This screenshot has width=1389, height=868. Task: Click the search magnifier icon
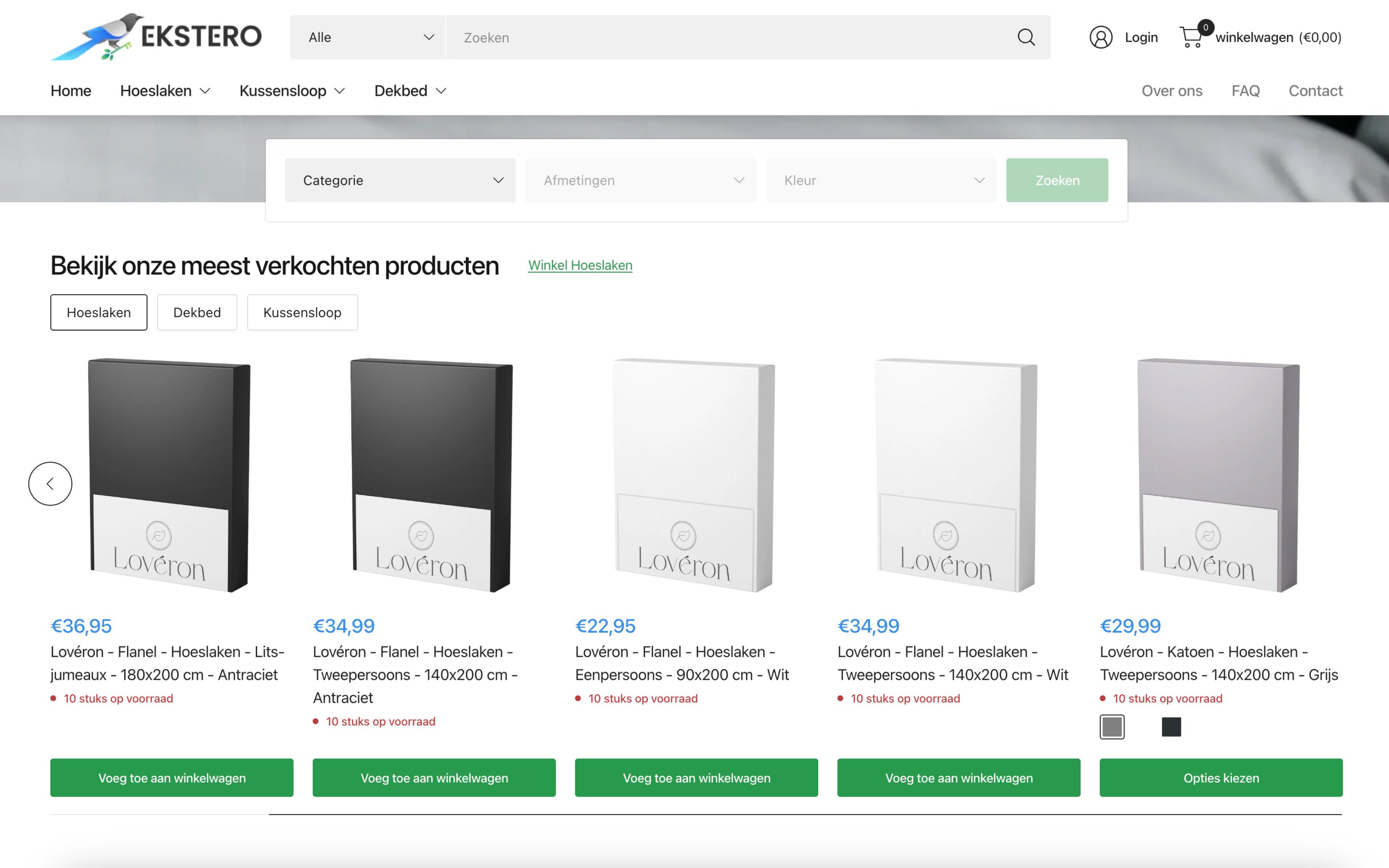pos(1026,37)
